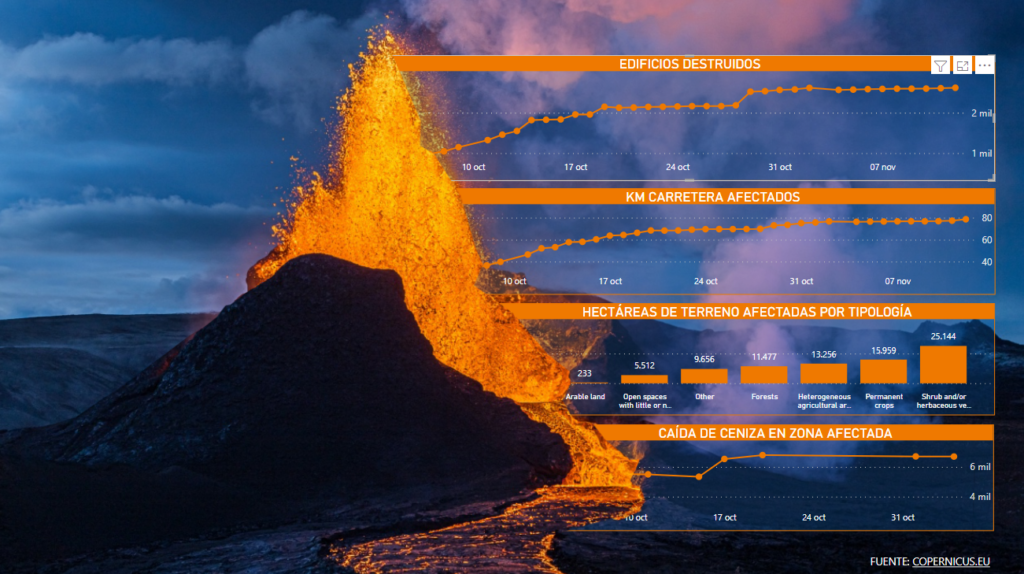Click '80' axis label on Km Carretera chart
The width and height of the screenshot is (1024, 574).
[987, 218]
